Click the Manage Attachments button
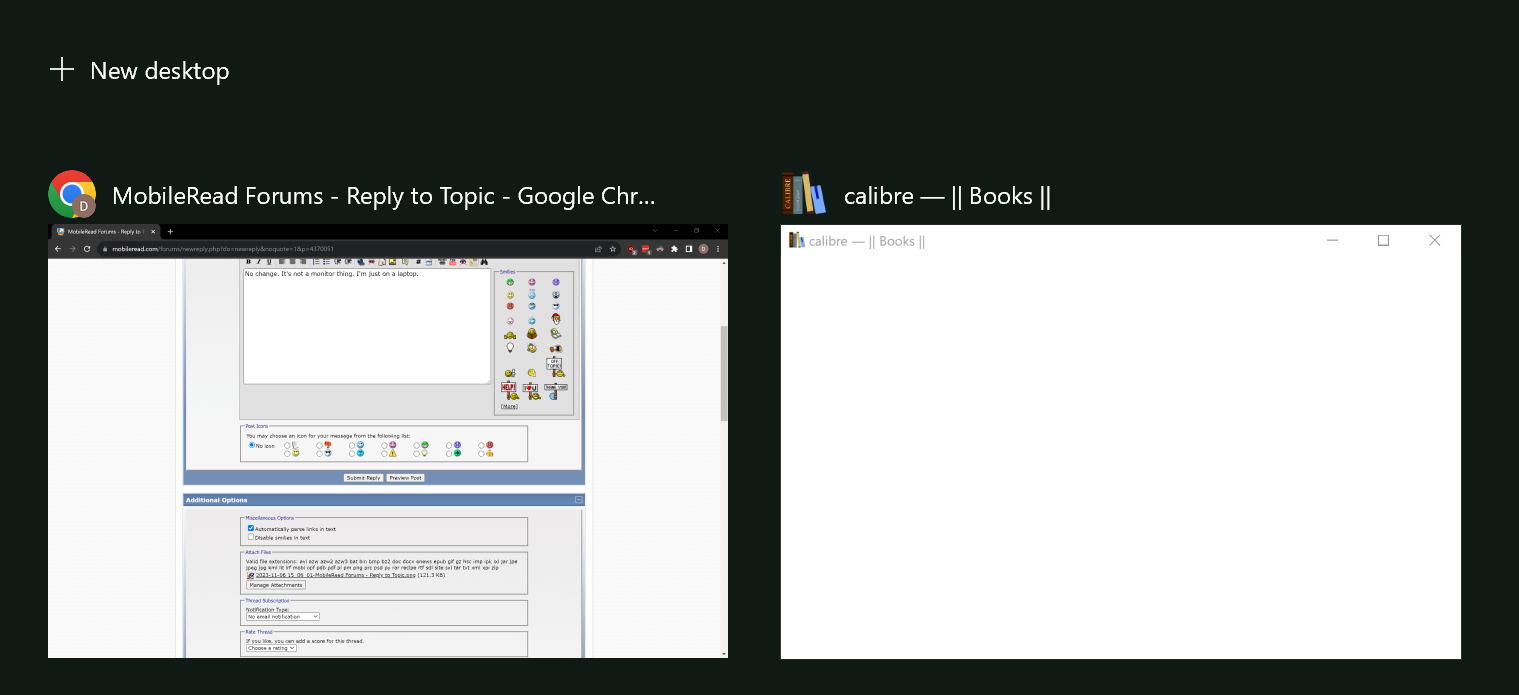 pos(275,585)
